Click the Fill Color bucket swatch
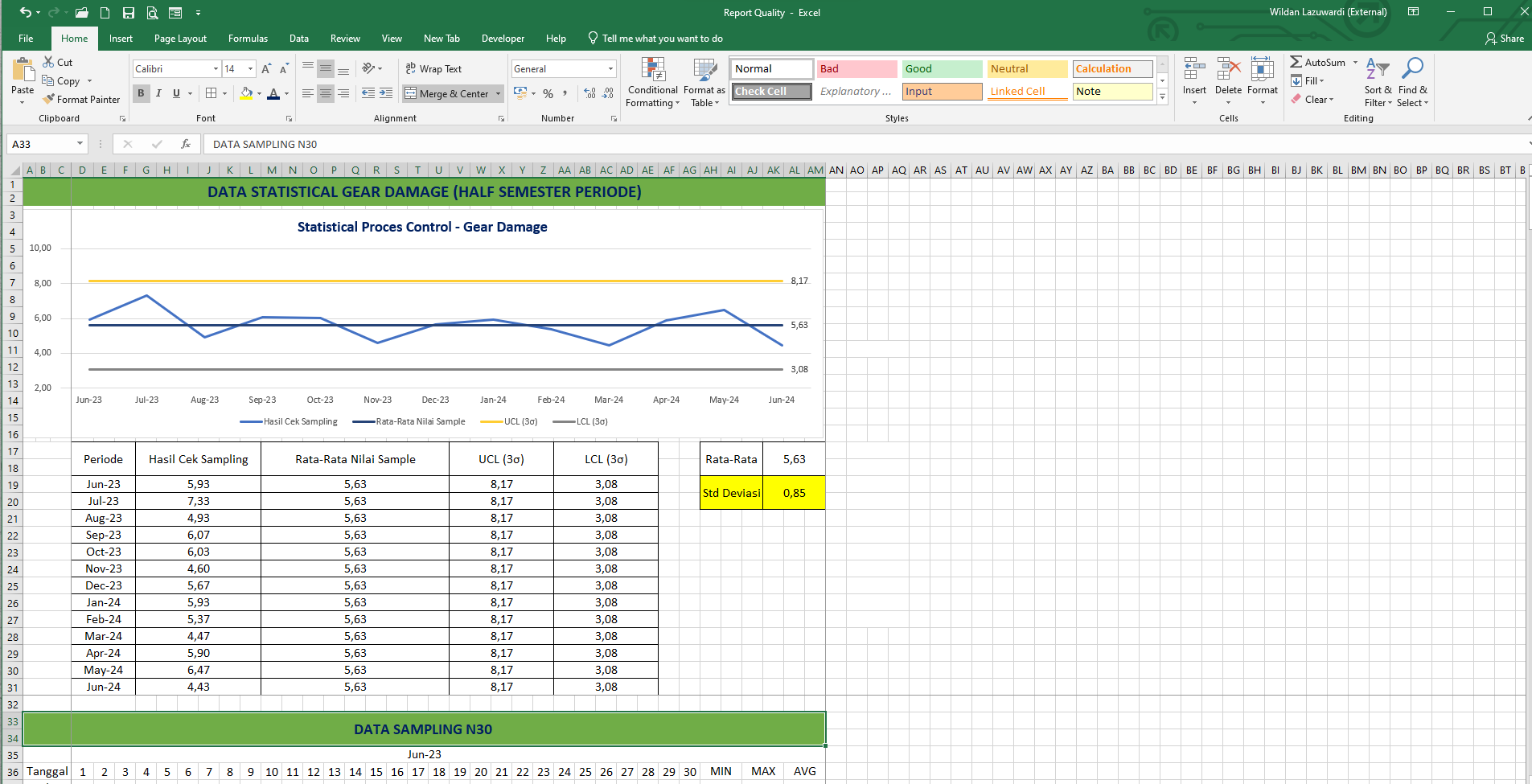This screenshot has height=784, width=1532. (246, 93)
